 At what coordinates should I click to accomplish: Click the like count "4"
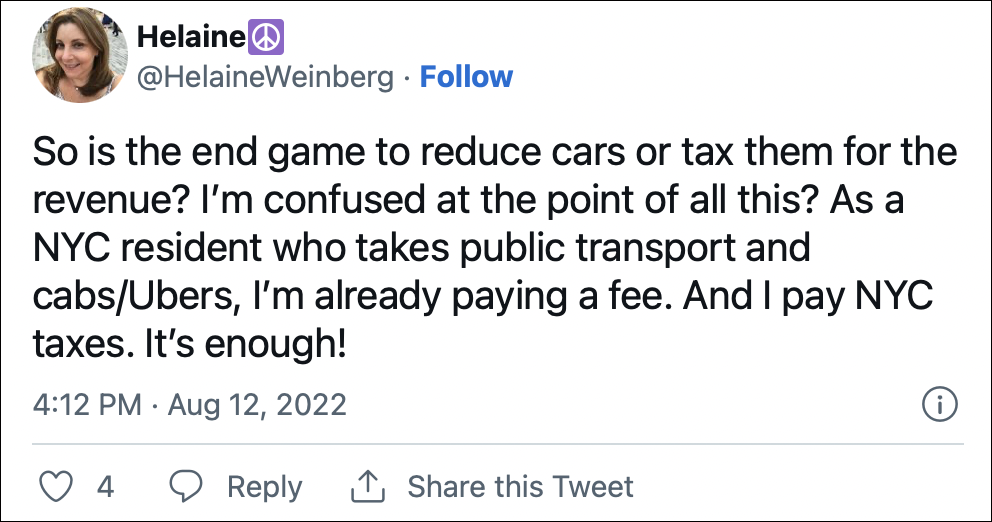click(105, 487)
